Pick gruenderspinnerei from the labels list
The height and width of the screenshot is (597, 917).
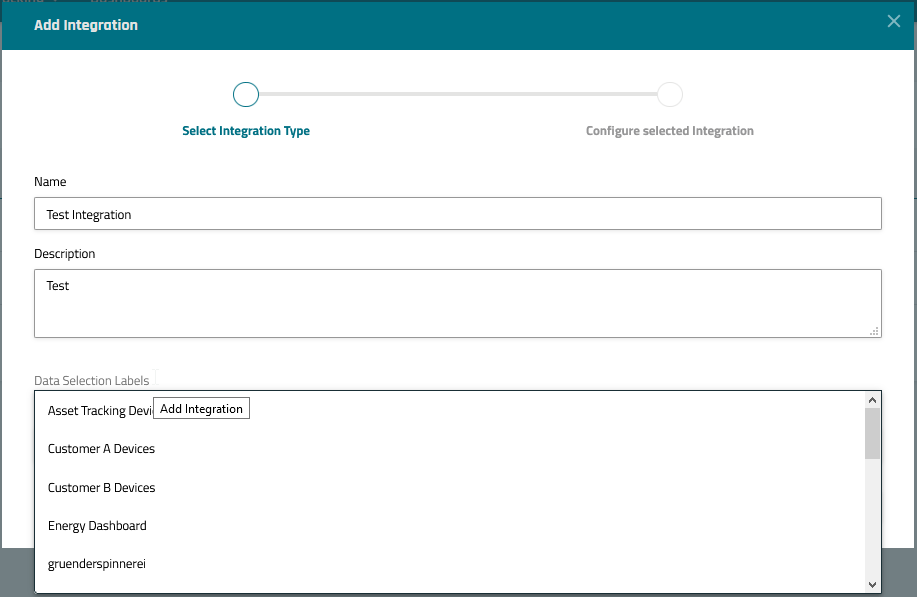(95, 564)
